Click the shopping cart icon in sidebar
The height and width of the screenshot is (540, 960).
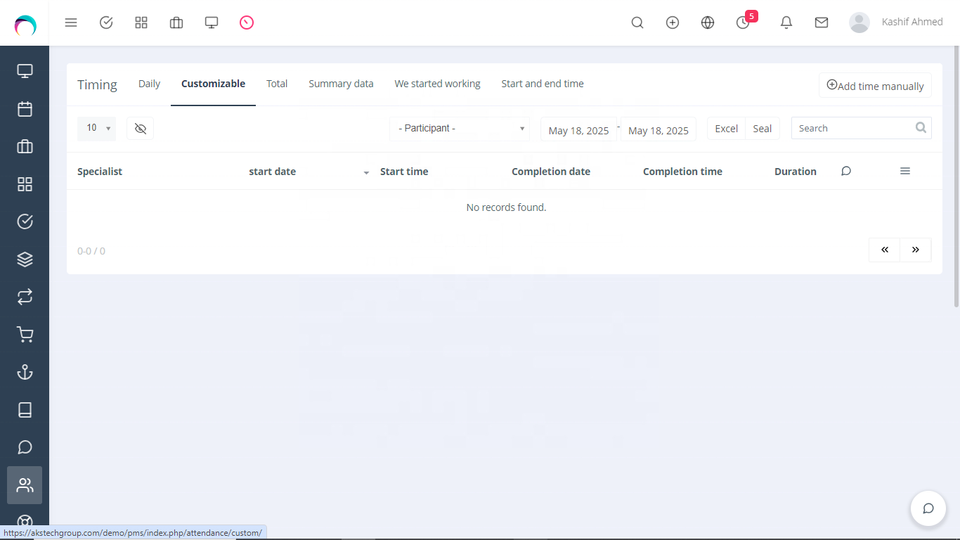[25, 335]
